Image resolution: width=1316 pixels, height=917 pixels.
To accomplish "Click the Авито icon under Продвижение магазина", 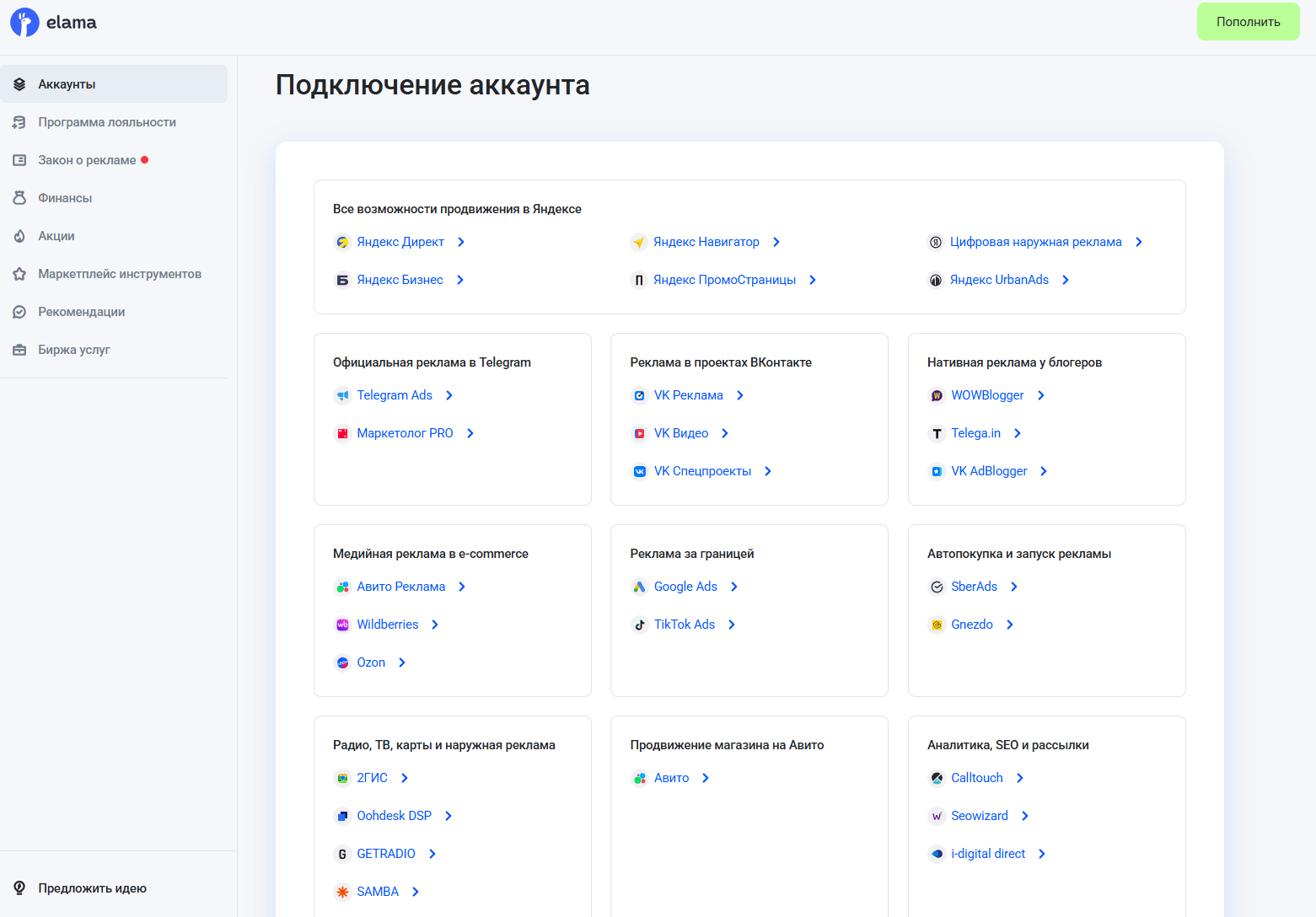I will pyautogui.click(x=639, y=778).
